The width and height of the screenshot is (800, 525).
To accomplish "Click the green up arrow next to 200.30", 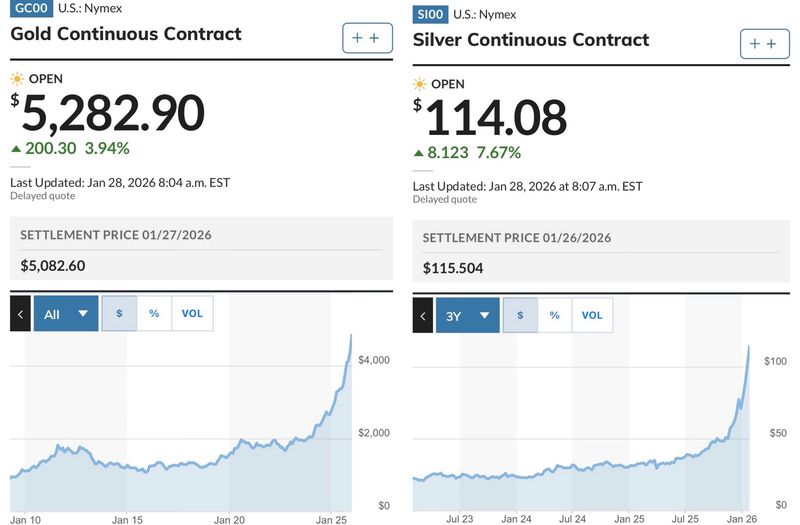I will pyautogui.click(x=15, y=149).
